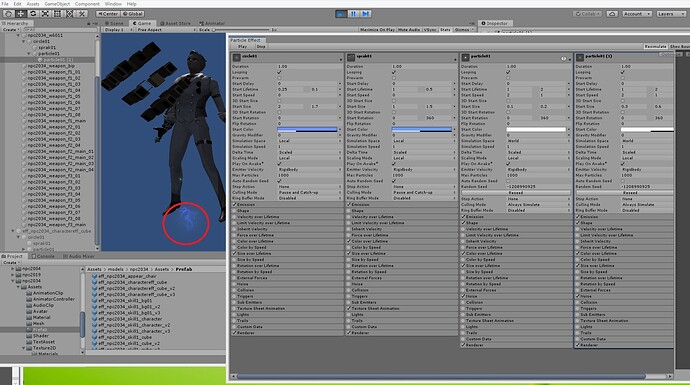Select the Rotate tool in toolbar

(33, 14)
